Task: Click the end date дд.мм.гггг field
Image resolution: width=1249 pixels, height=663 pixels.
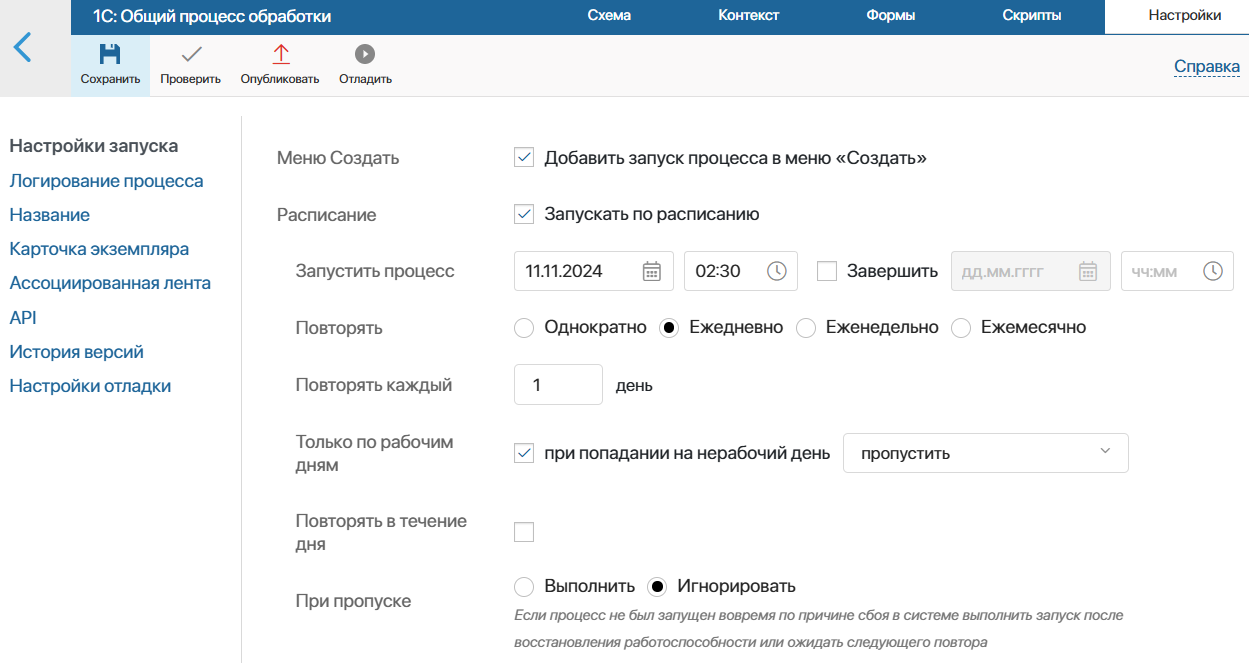Action: coord(1030,271)
